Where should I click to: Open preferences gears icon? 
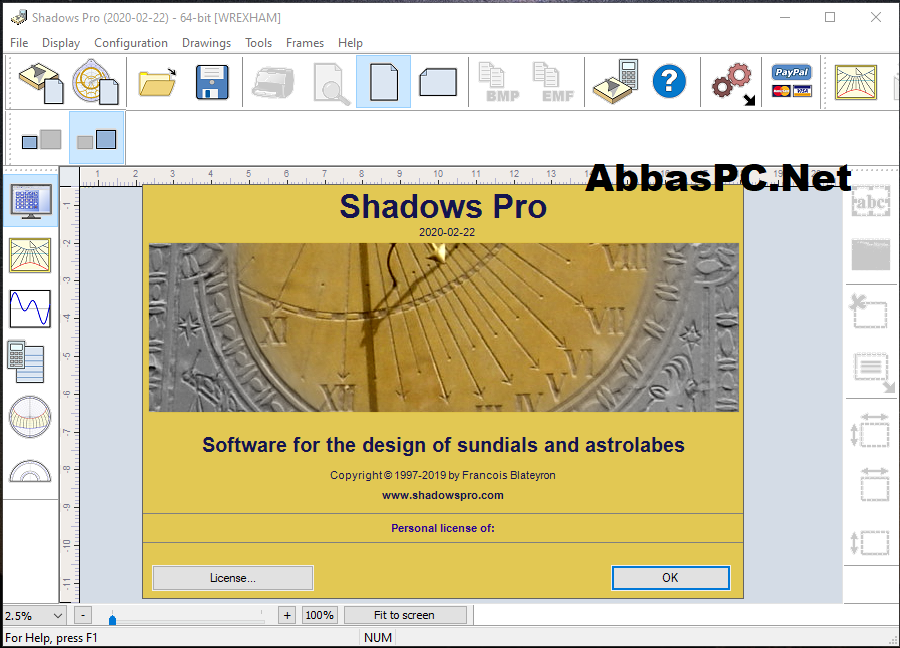[734, 84]
